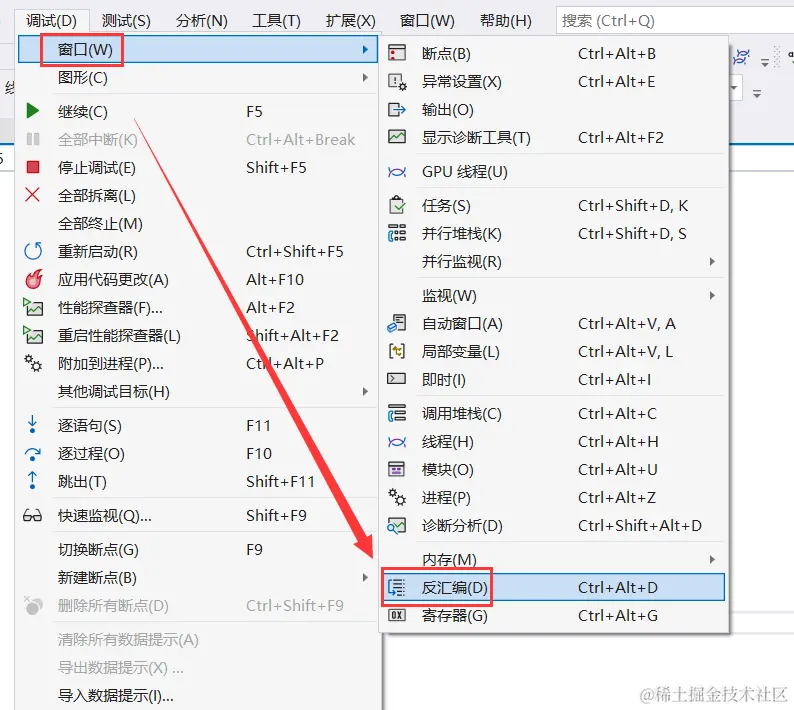Click the Parallel Stacks (并行堆栈) icon
The width and height of the screenshot is (794, 710).
(397, 233)
